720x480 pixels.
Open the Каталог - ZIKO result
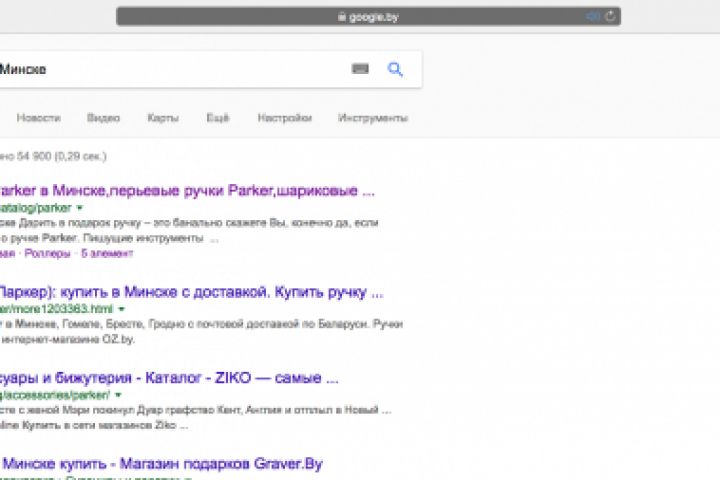(x=169, y=378)
